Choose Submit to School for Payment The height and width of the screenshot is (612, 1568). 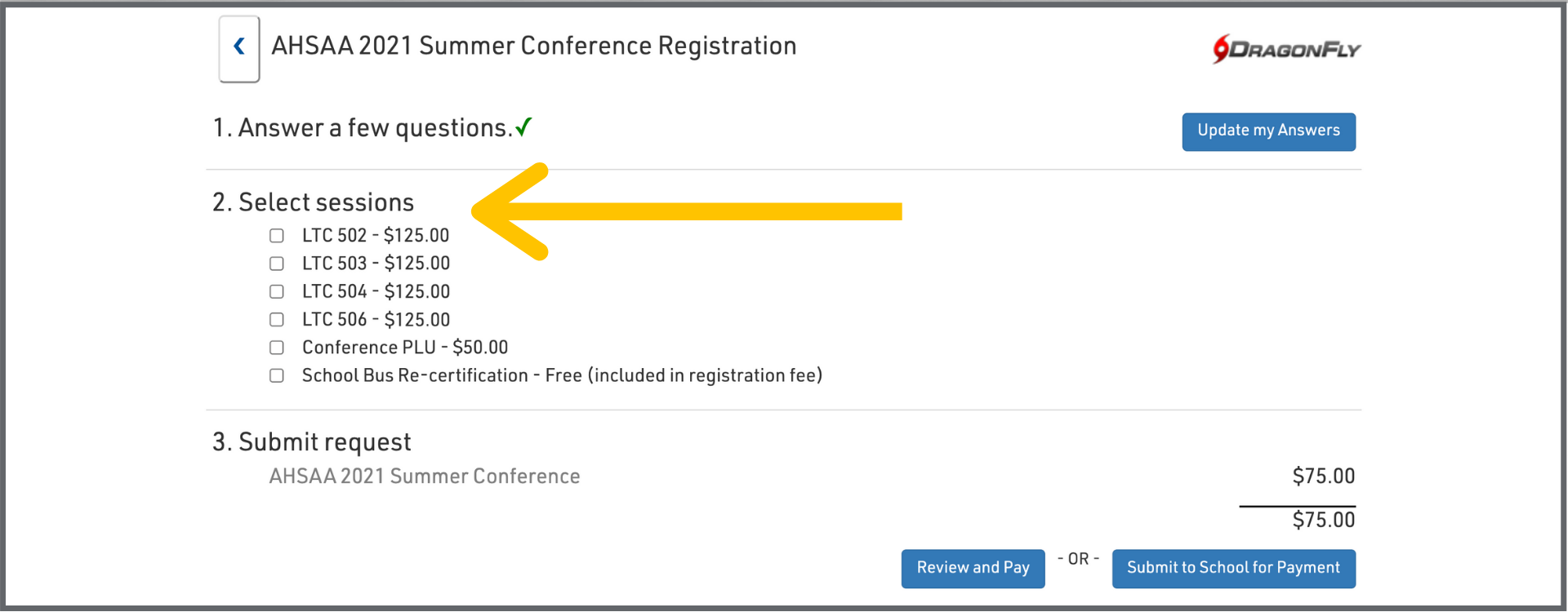1233,568
